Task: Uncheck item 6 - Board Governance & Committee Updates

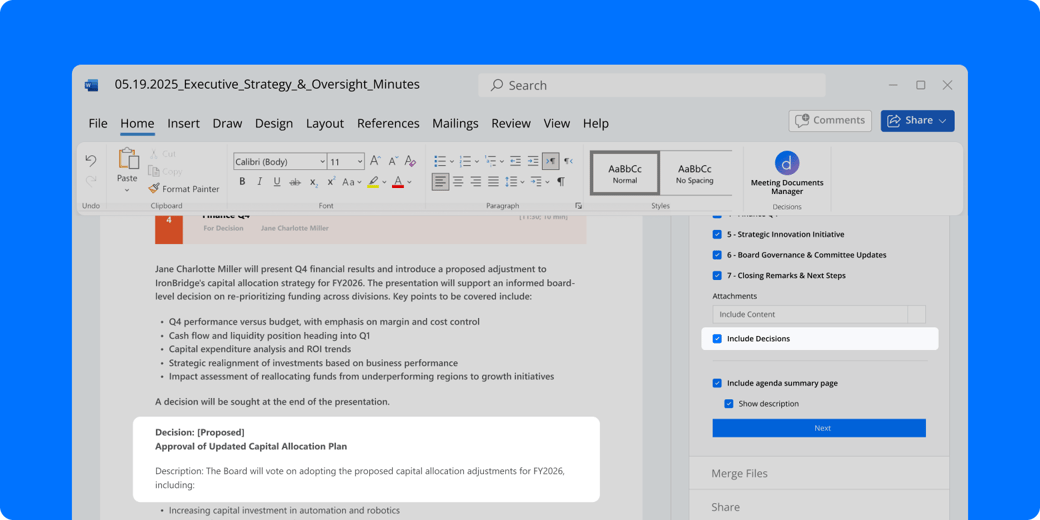Action: click(x=717, y=255)
